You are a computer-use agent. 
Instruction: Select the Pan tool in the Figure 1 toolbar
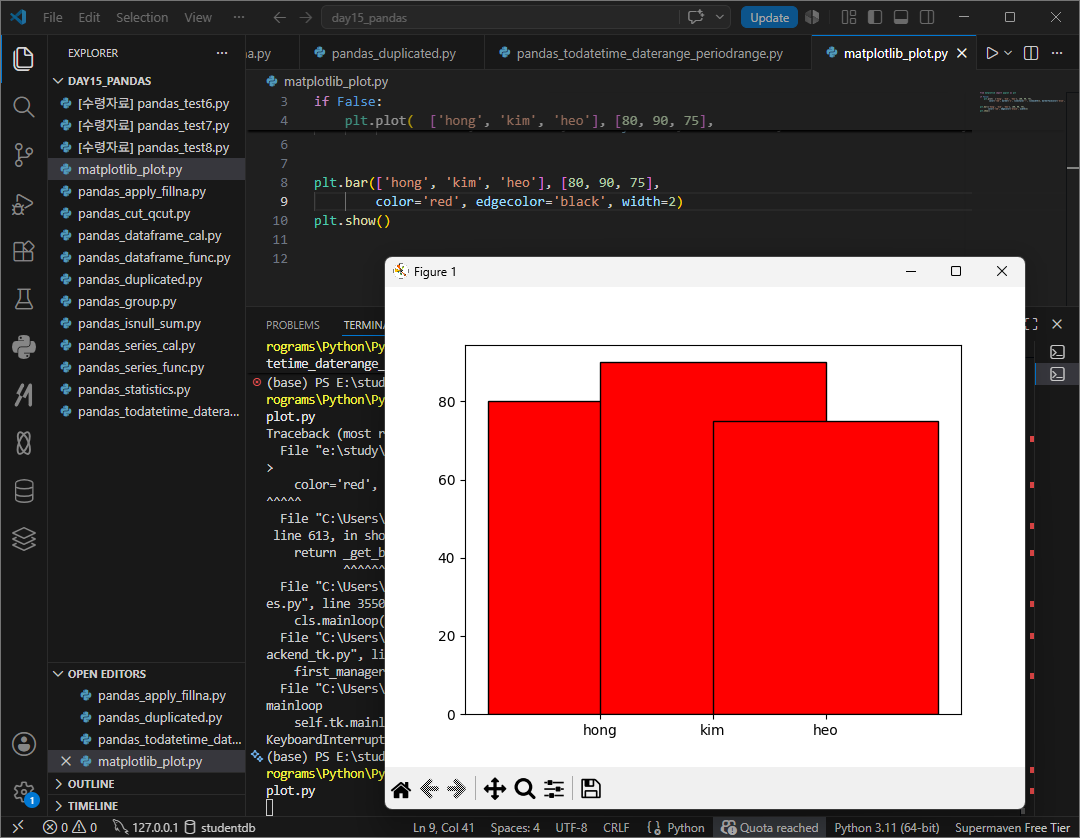tap(495, 789)
